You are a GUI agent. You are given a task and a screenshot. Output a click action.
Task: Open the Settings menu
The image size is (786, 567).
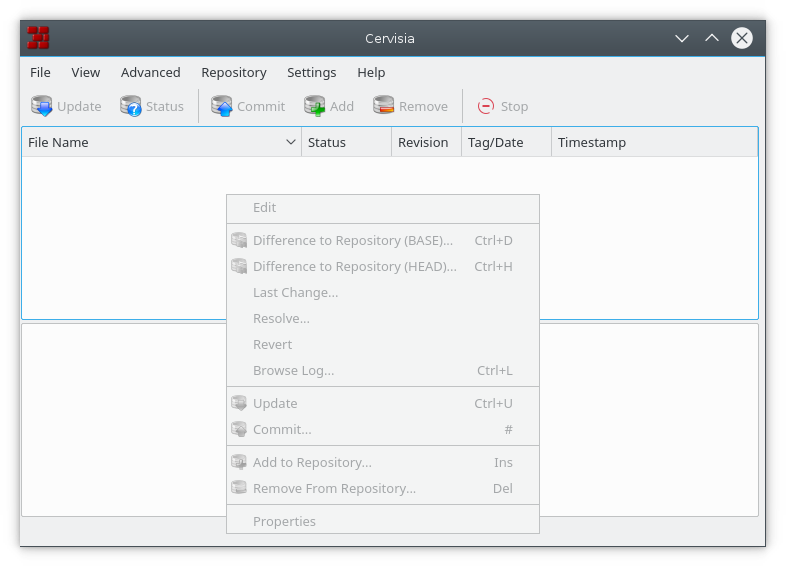(312, 73)
